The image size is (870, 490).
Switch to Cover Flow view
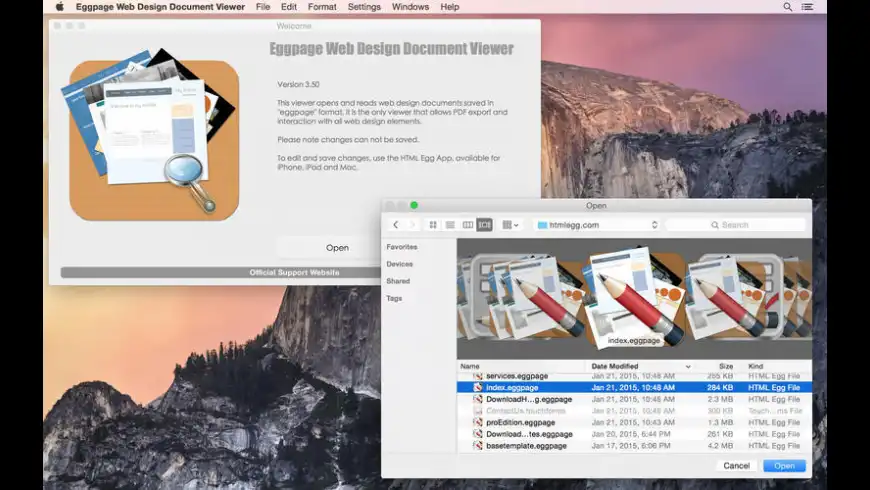point(484,225)
